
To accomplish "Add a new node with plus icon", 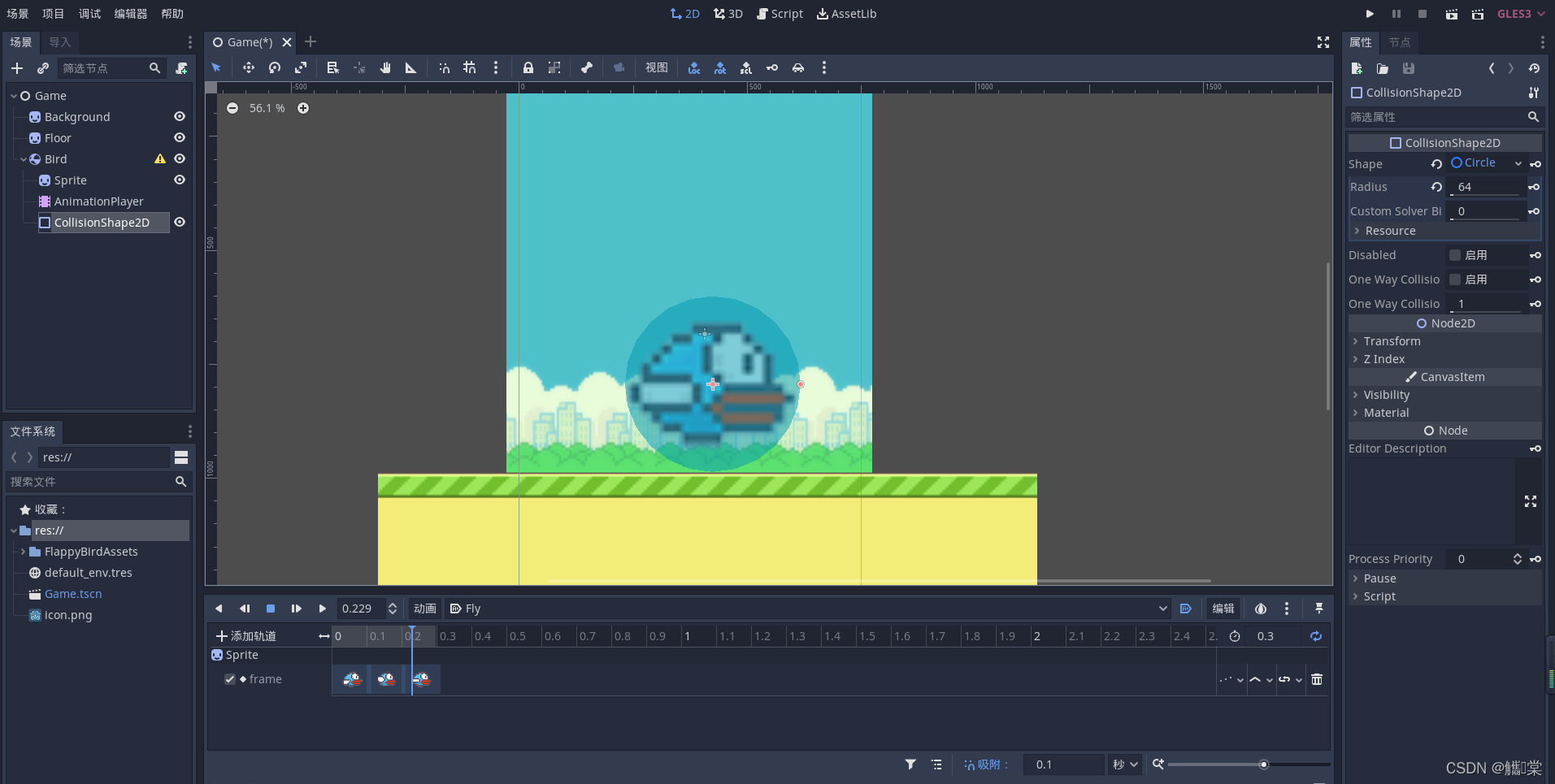I will tap(17, 68).
